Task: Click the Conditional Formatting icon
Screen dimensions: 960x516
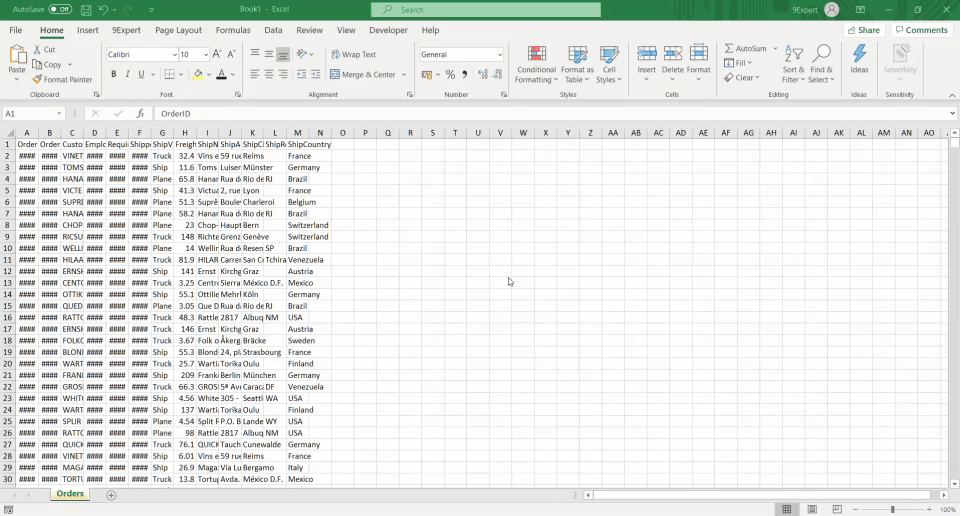Action: (x=536, y=55)
